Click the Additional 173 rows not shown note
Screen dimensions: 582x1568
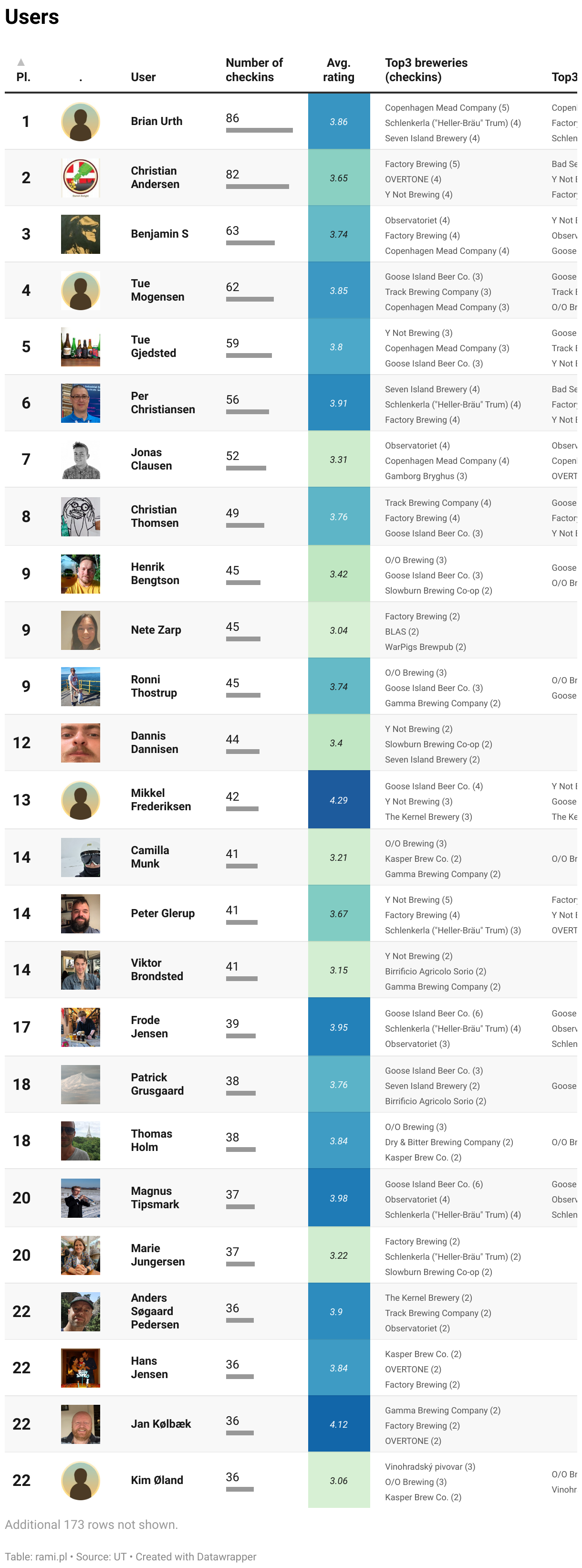[91, 1524]
